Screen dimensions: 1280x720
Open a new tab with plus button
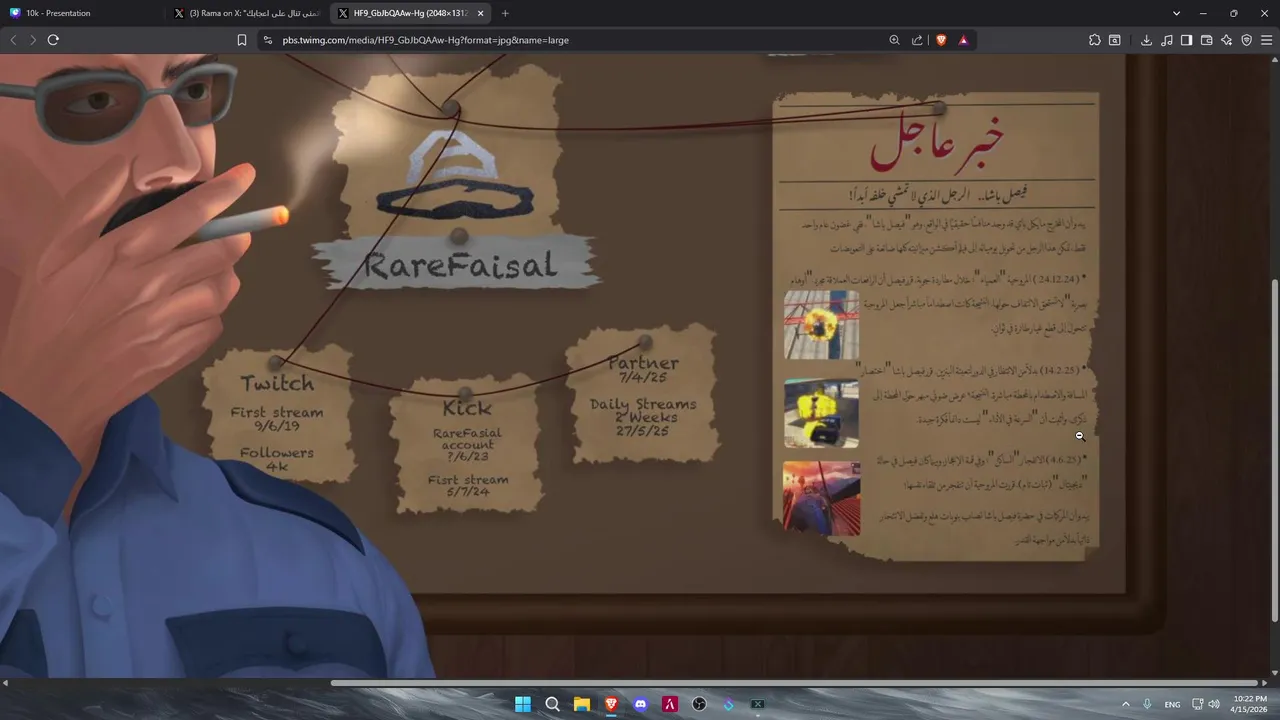pos(505,13)
